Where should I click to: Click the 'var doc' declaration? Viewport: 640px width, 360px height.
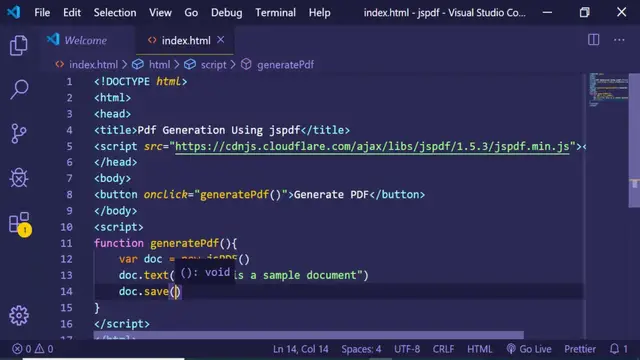click(x=140, y=259)
